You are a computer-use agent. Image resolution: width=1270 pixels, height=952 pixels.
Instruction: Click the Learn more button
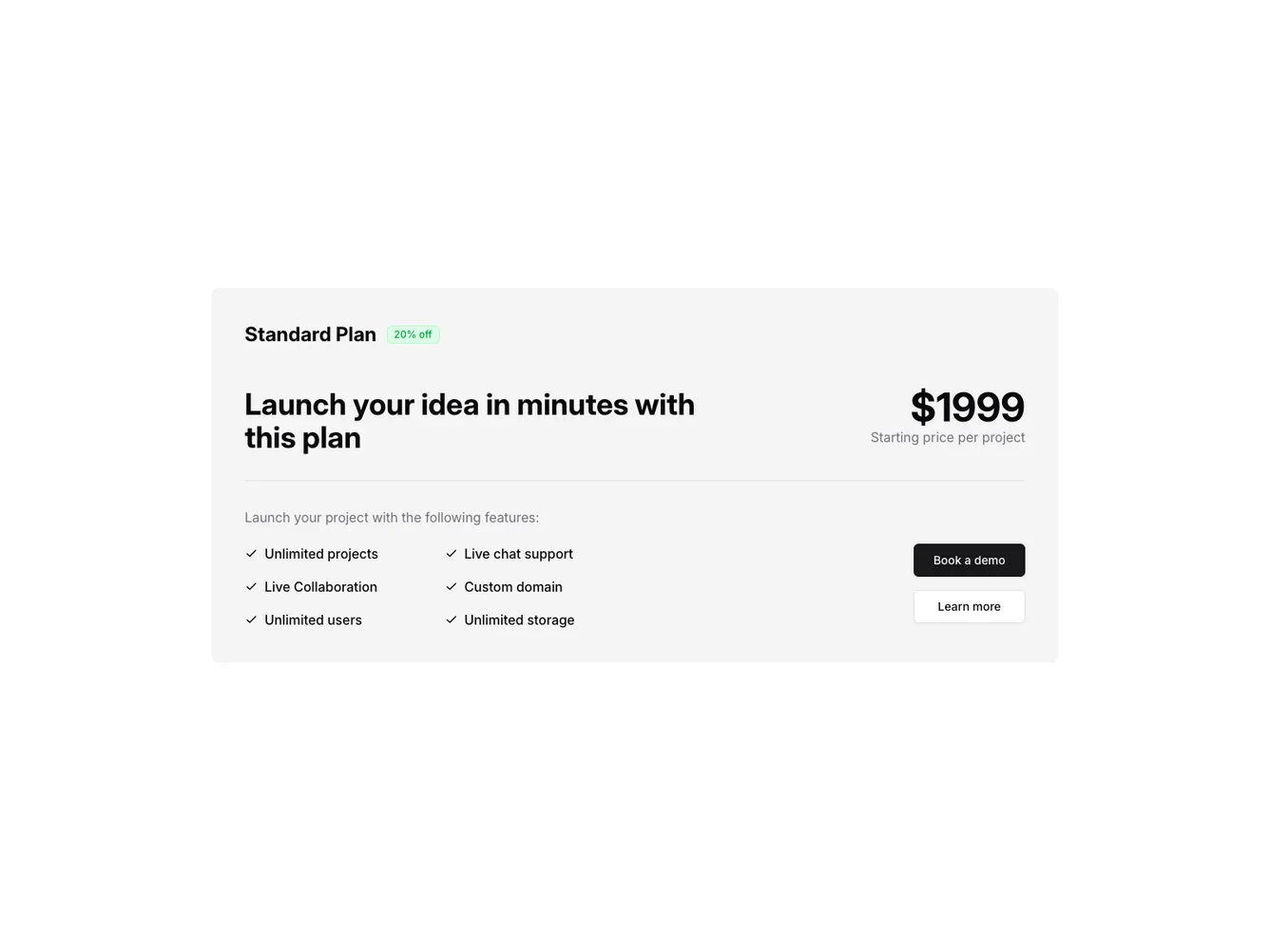click(x=969, y=606)
